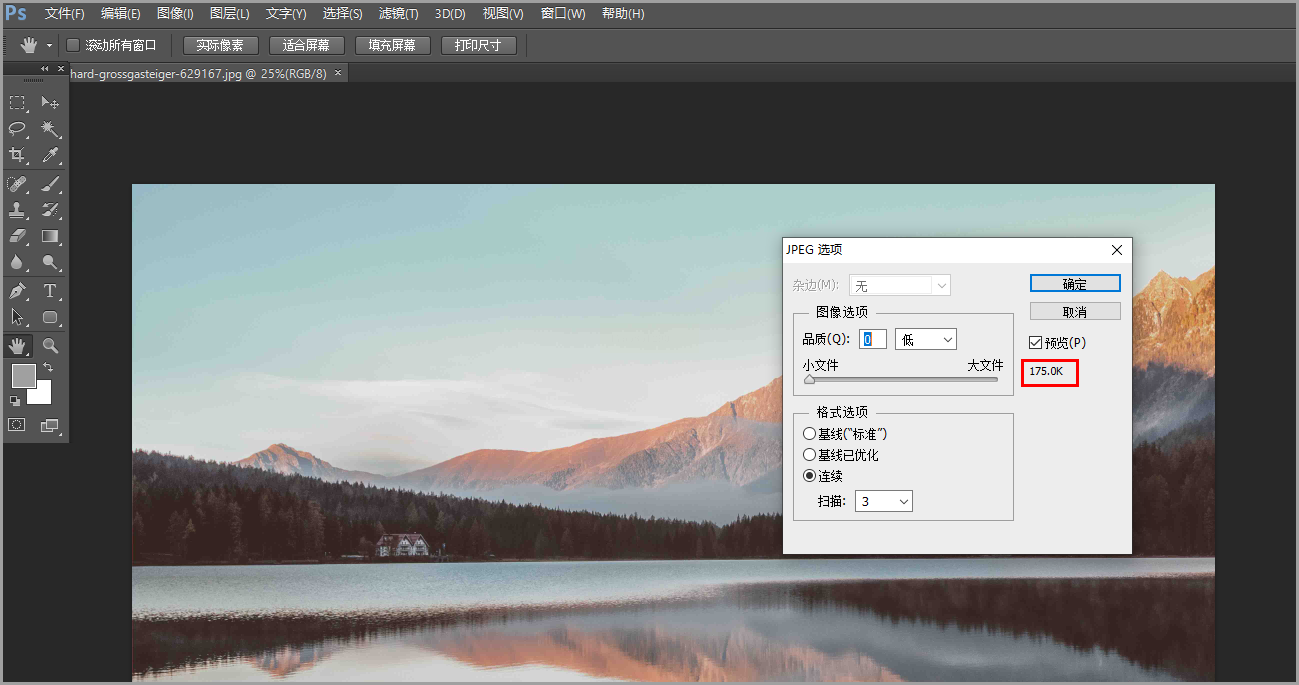Screen dimensions: 1299x685
Task: Pick the Crop tool
Action: (x=17, y=155)
